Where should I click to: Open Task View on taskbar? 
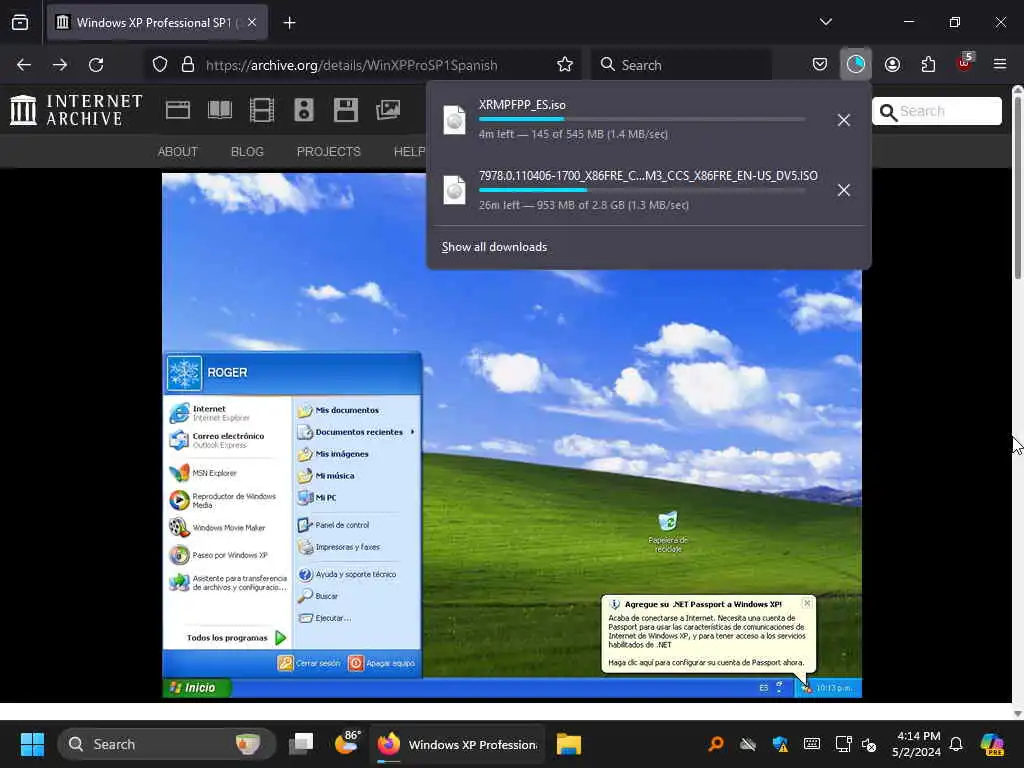tap(301, 744)
